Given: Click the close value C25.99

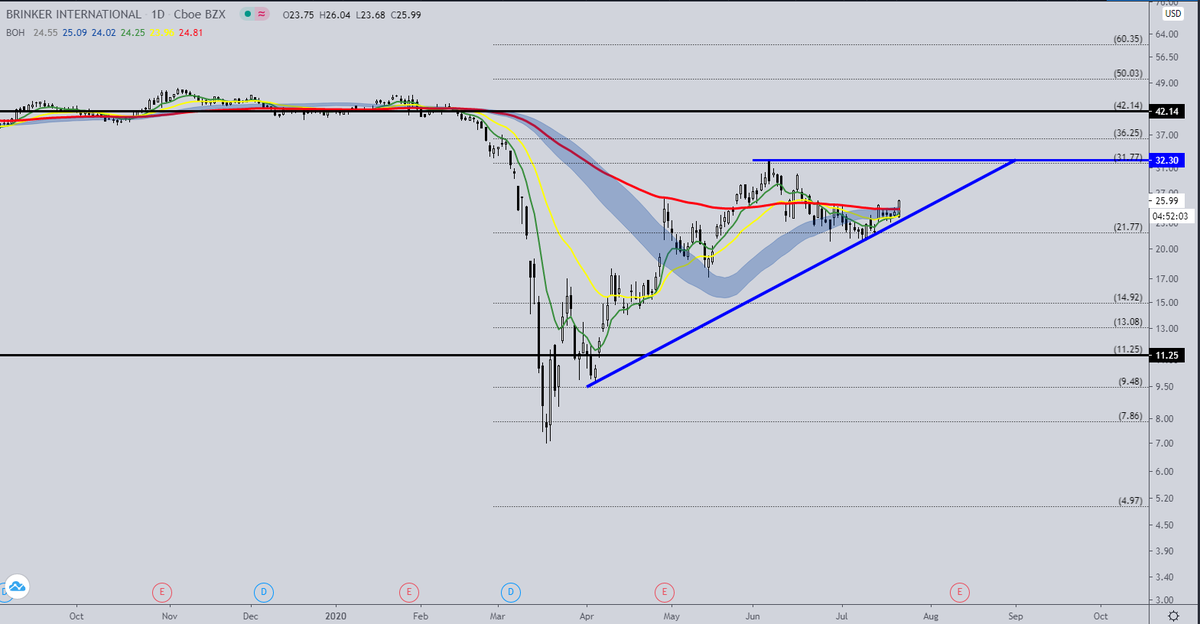Looking at the screenshot, I should point(407,16).
